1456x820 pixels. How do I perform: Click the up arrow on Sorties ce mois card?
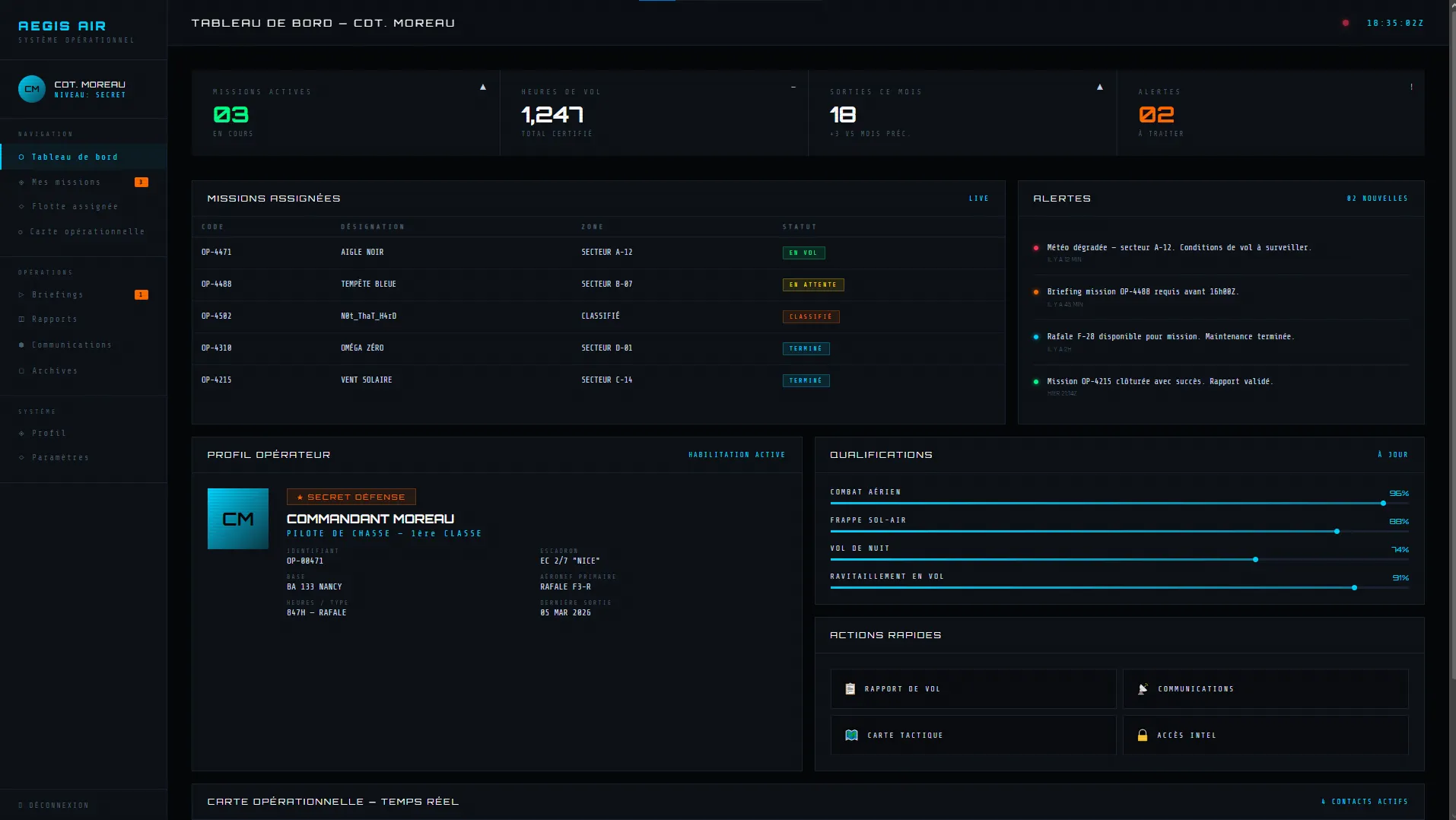point(1099,87)
